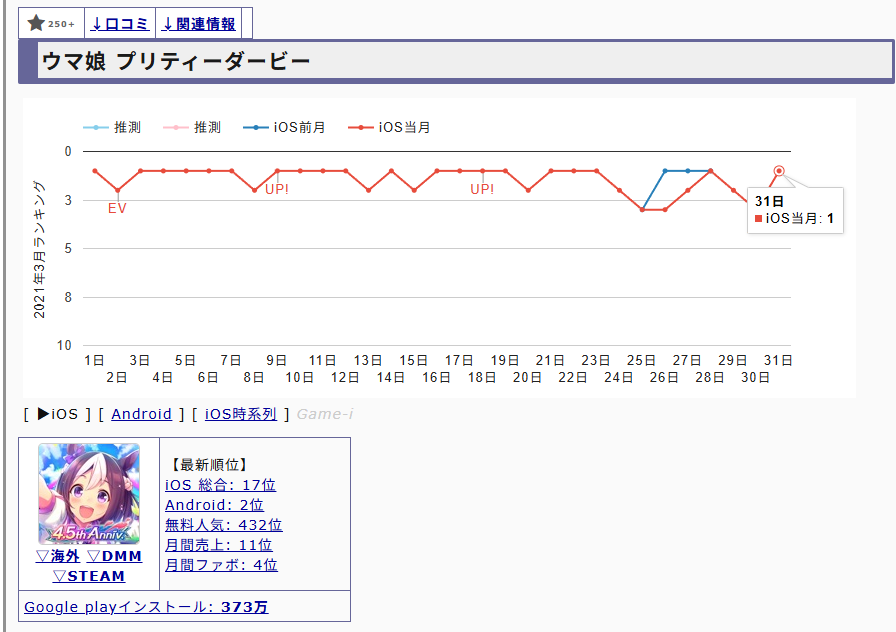Click the 【最新順位】 heading text

pos(210,465)
